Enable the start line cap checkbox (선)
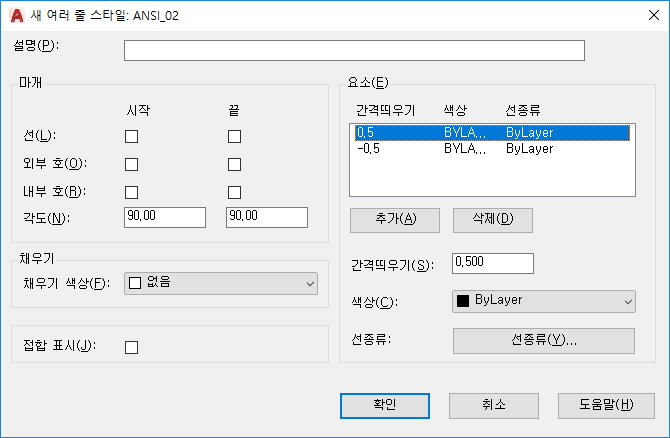This screenshot has width=670, height=438. [x=132, y=137]
